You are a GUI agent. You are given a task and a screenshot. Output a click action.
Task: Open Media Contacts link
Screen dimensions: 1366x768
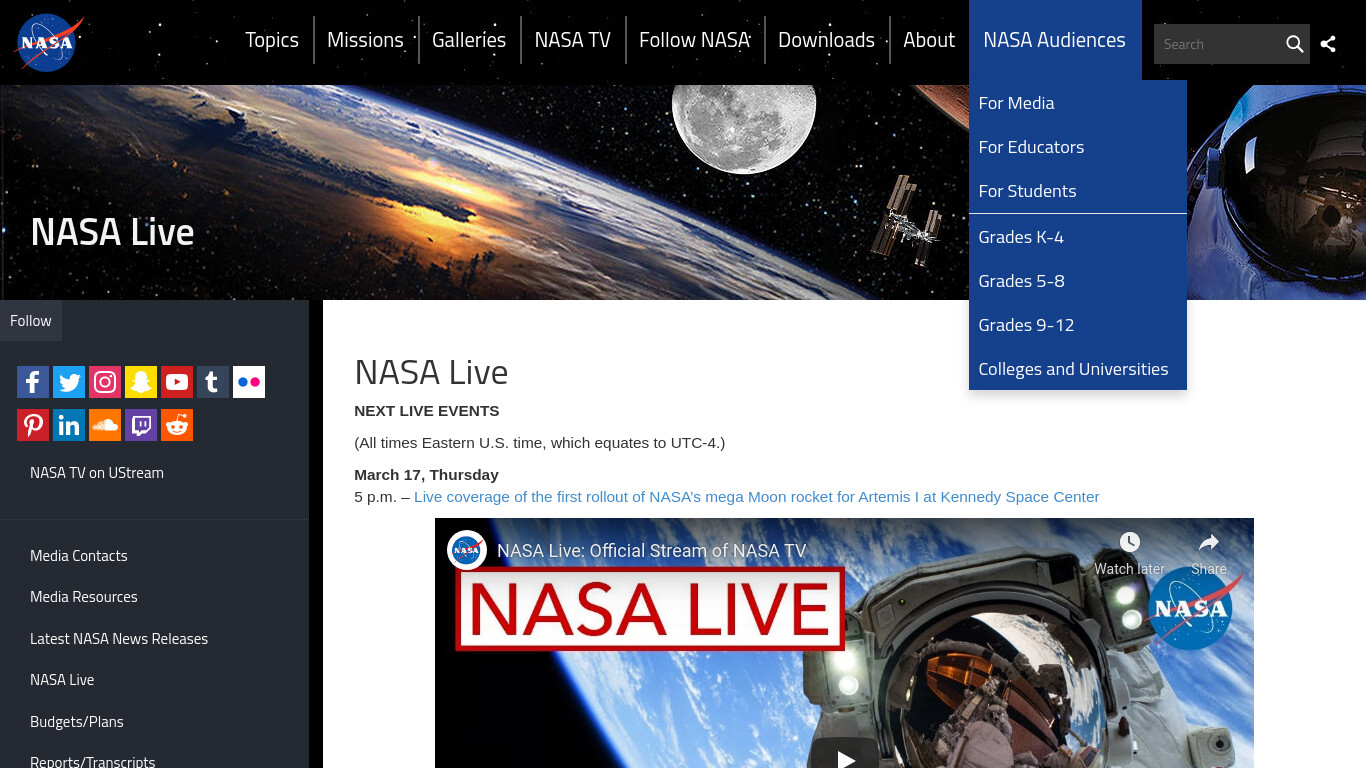[79, 556]
